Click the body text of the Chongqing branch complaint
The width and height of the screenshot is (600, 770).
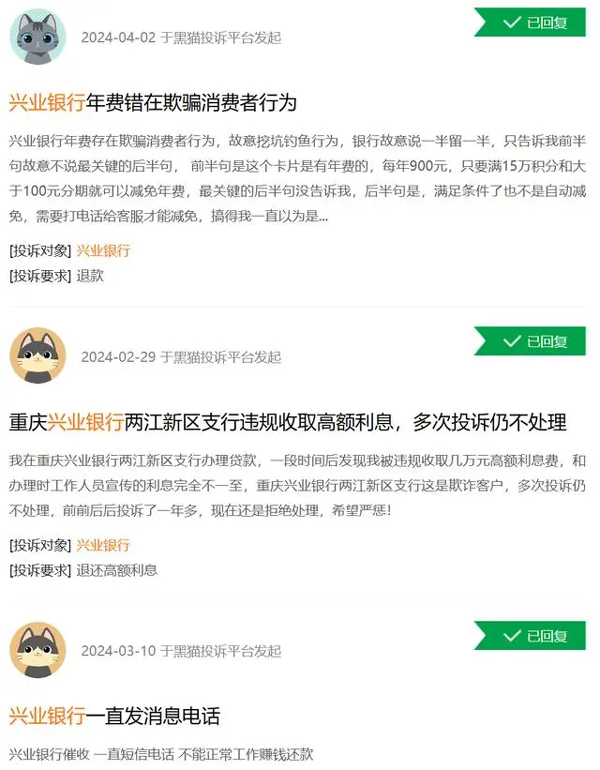tap(298, 485)
